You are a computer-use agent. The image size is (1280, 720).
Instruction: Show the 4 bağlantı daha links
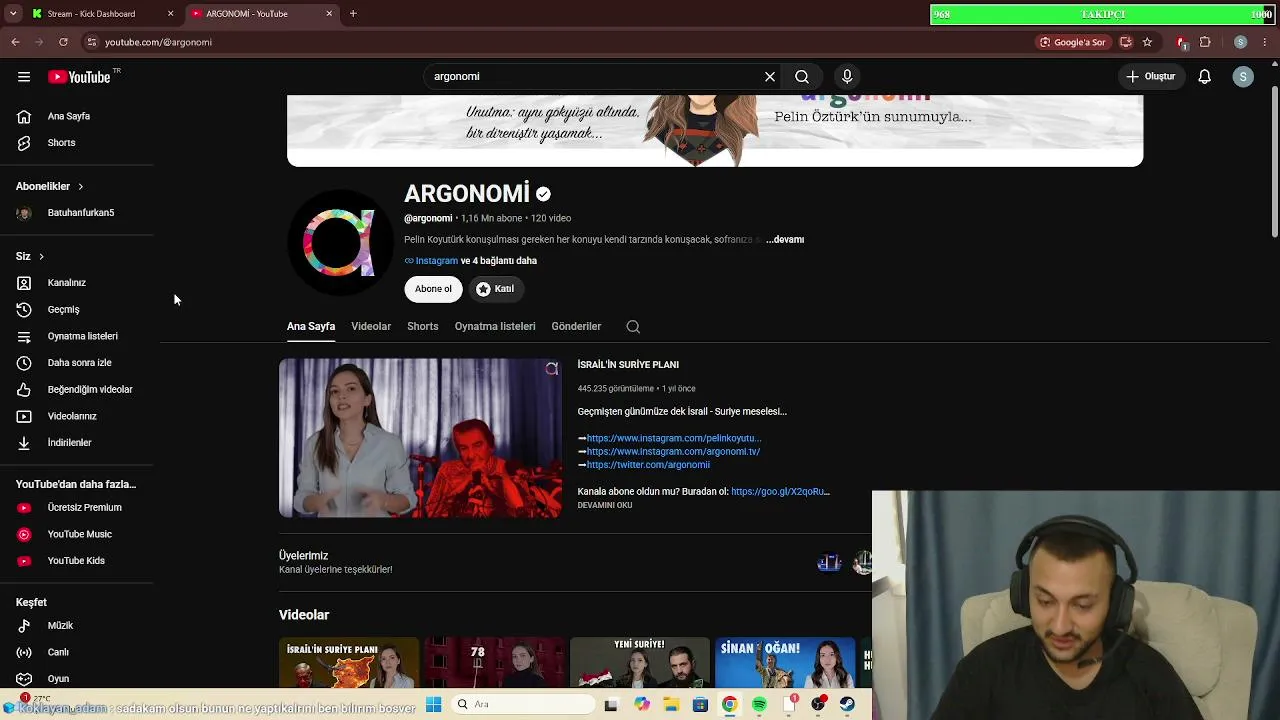click(x=499, y=261)
